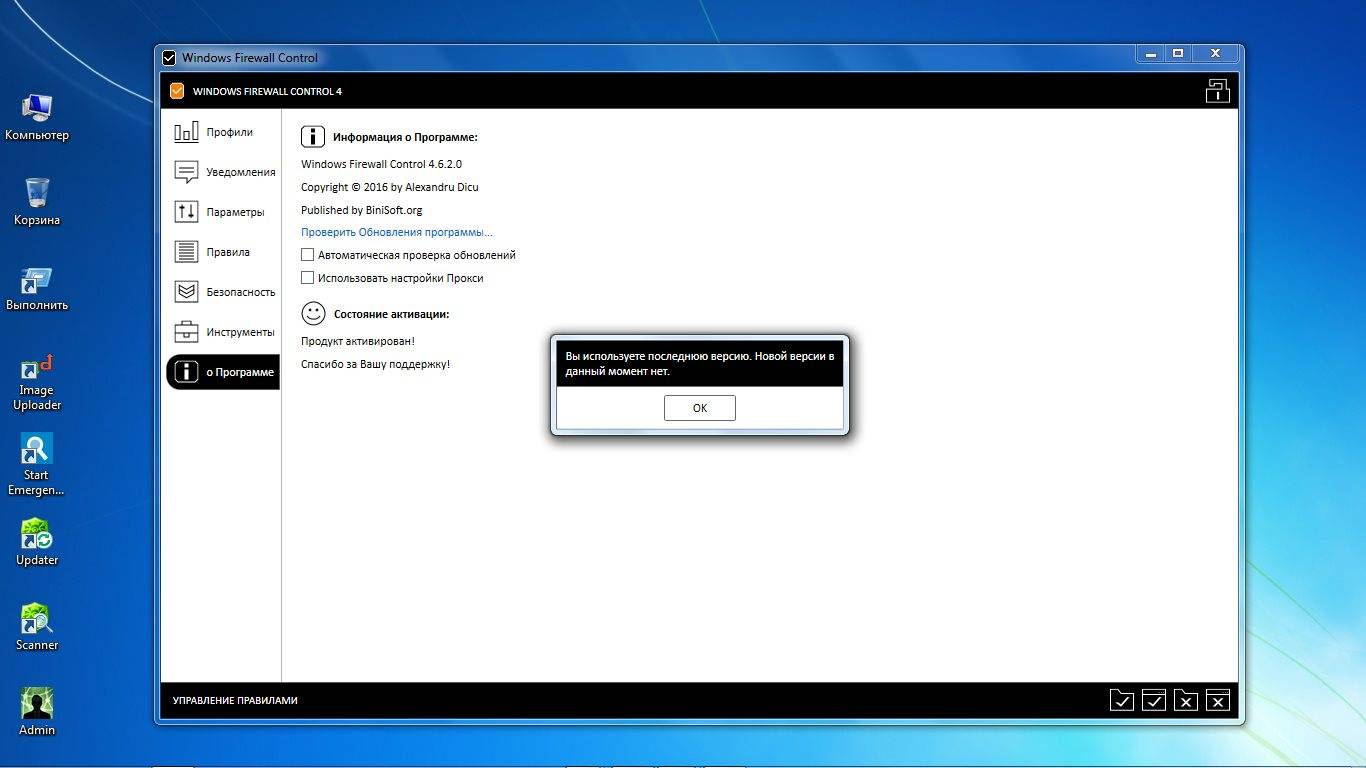Click the Продукт активирован! text
Viewport: 1366px width, 768px height.
(358, 341)
